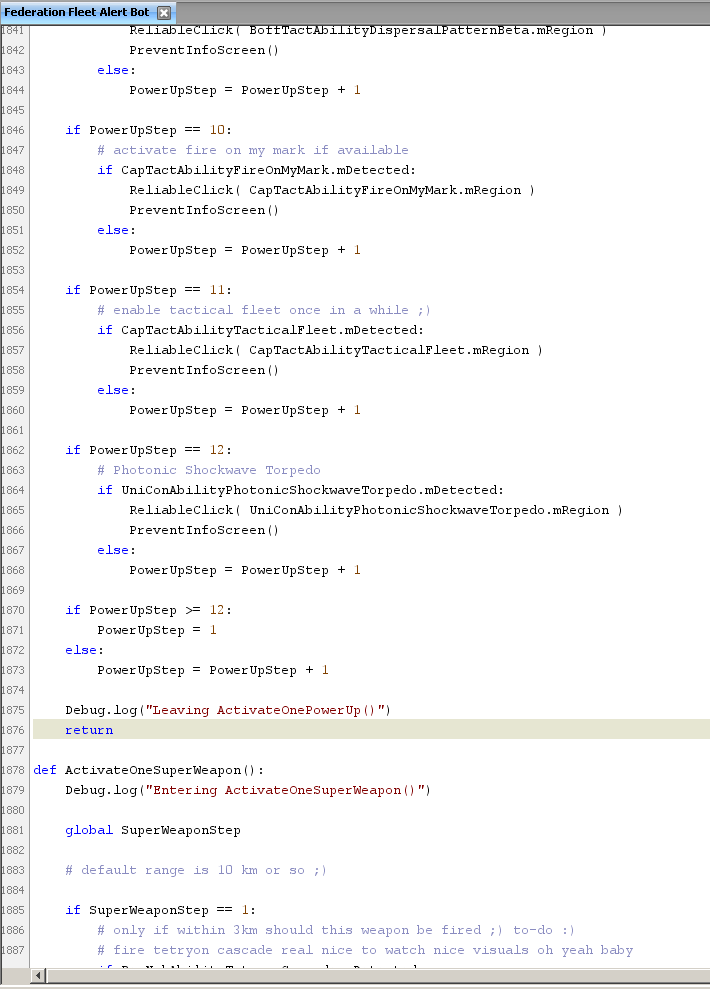Viewport: 710px width, 989px height.
Task: Click line number 1878 in the gutter
Action: coord(13,770)
